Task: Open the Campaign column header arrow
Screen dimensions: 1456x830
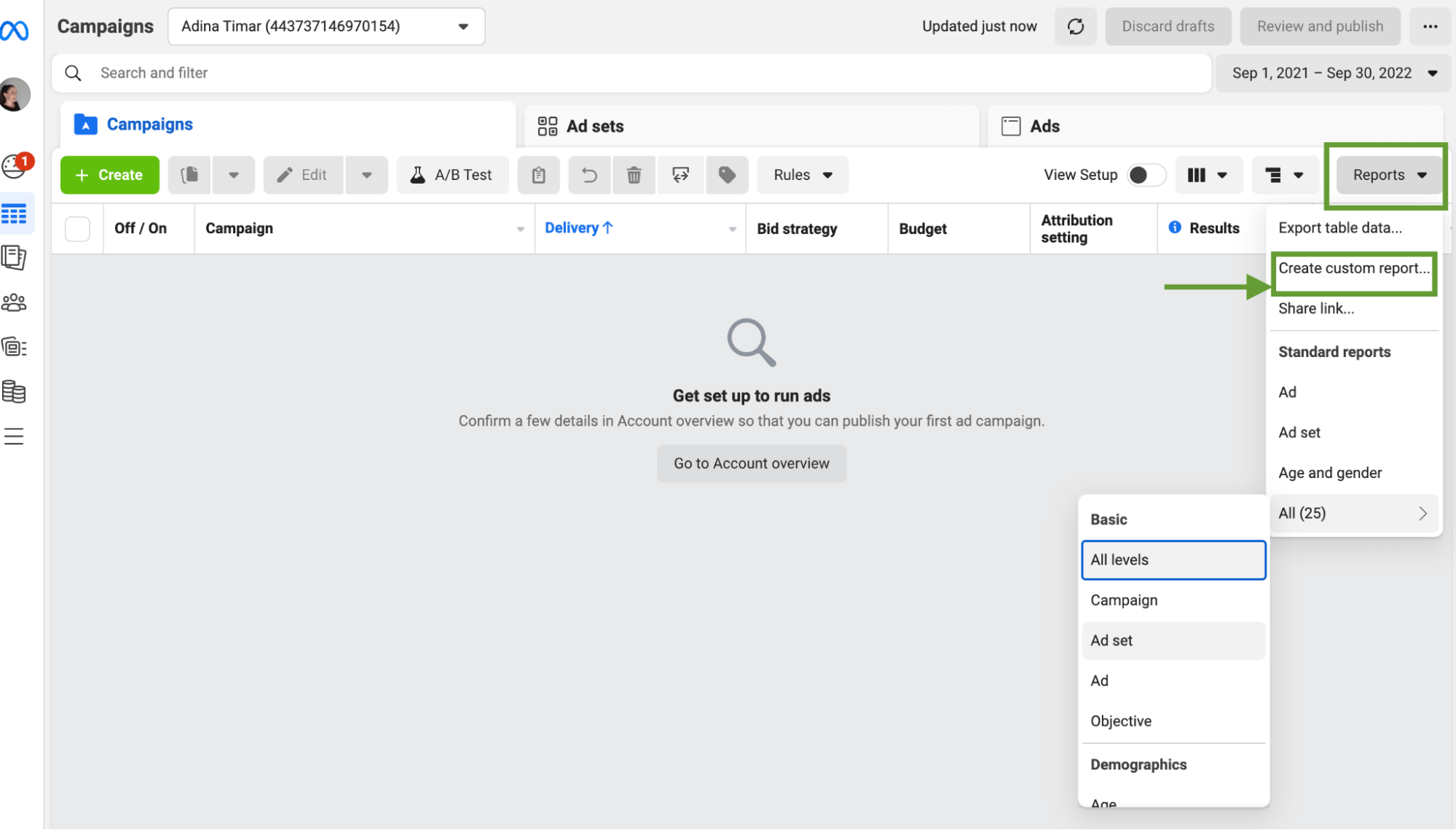Action: click(x=520, y=229)
